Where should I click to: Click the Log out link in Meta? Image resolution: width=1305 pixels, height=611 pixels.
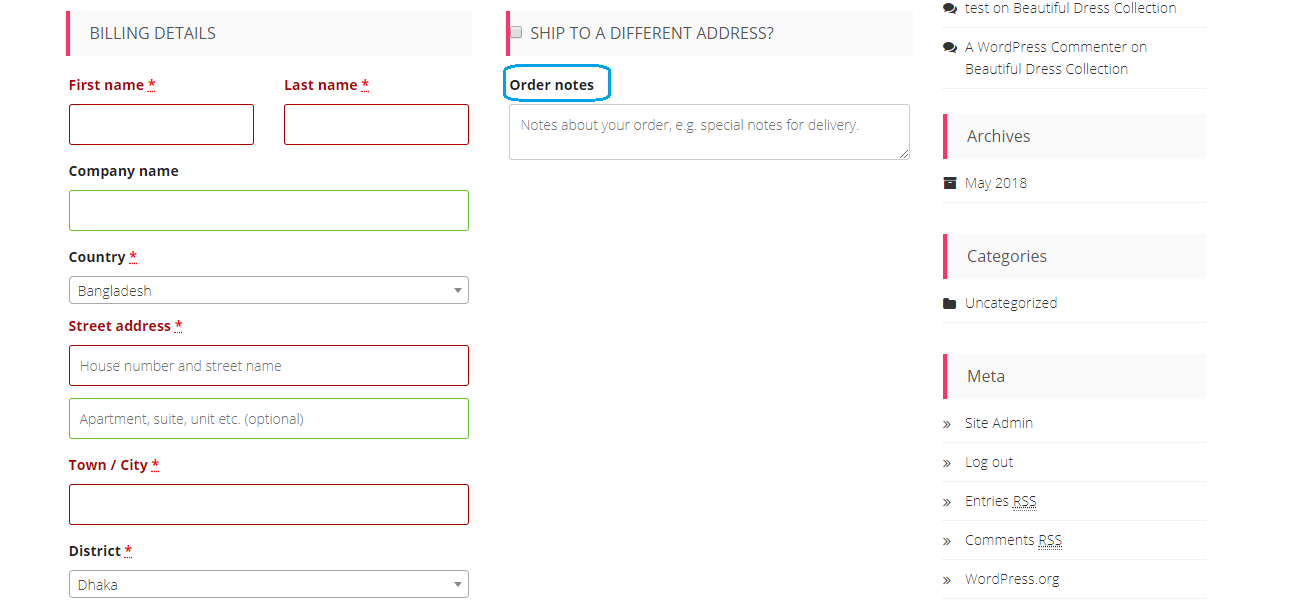[x=989, y=462]
